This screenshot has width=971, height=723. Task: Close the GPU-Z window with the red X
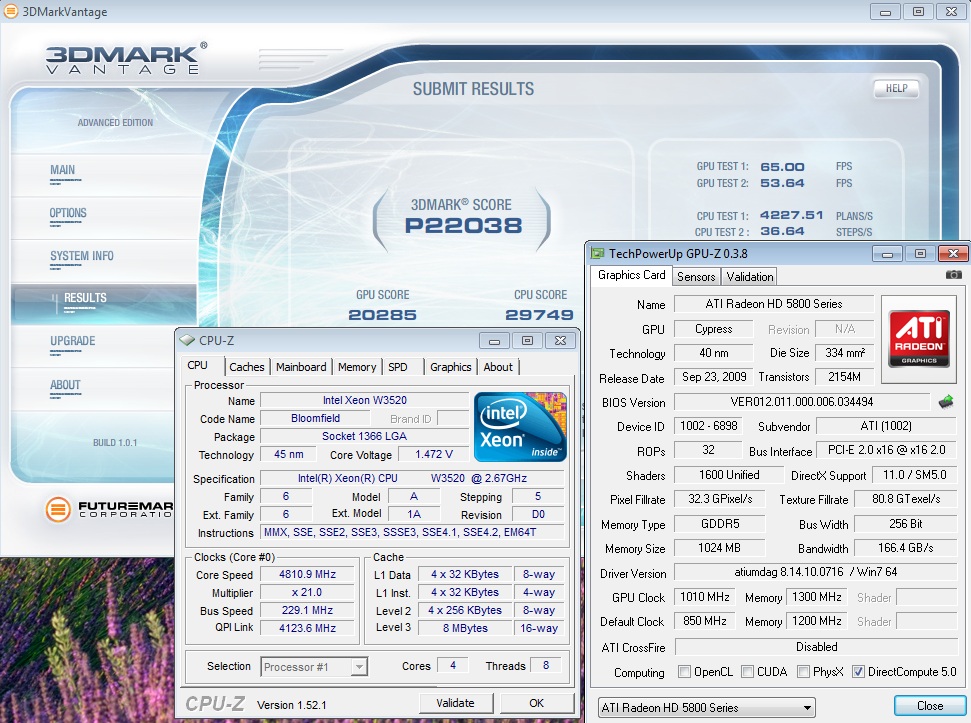tap(953, 253)
